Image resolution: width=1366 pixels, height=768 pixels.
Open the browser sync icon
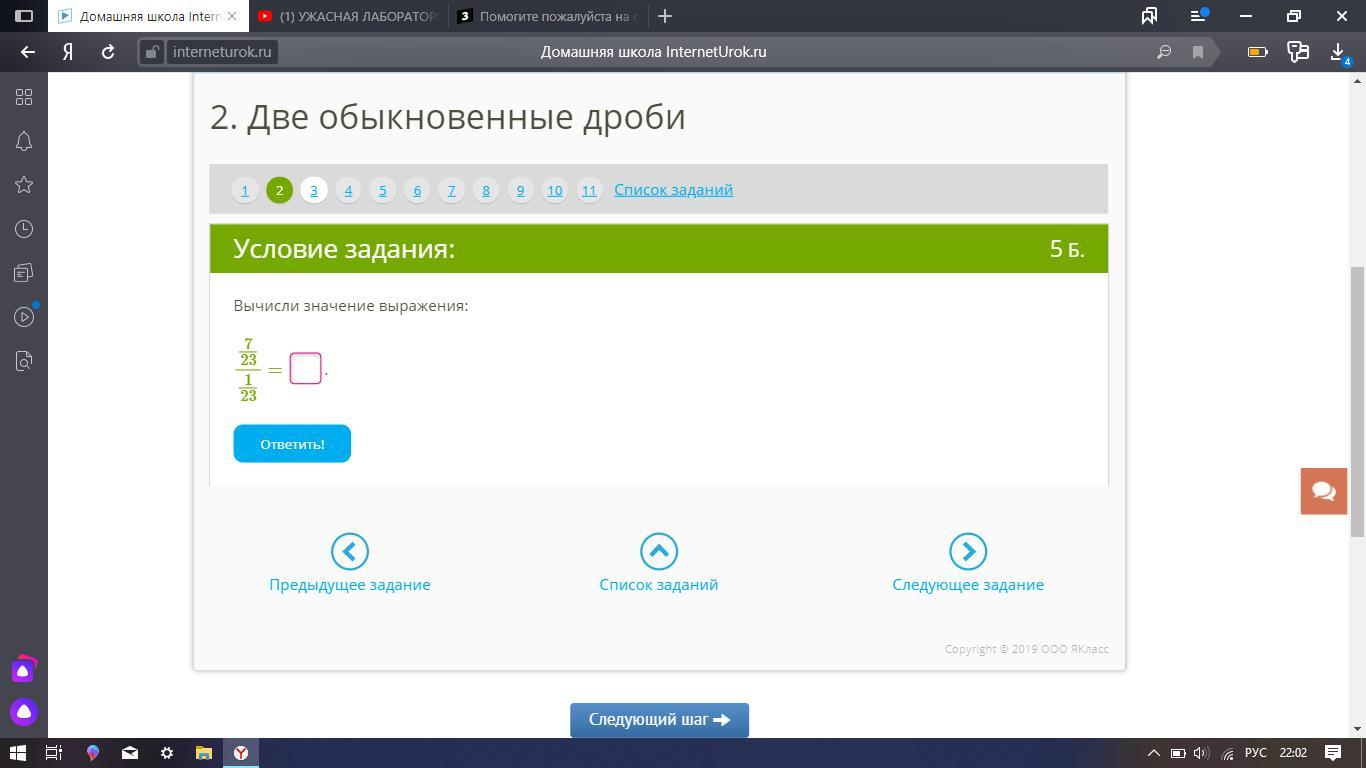pyautogui.click(x=1298, y=52)
